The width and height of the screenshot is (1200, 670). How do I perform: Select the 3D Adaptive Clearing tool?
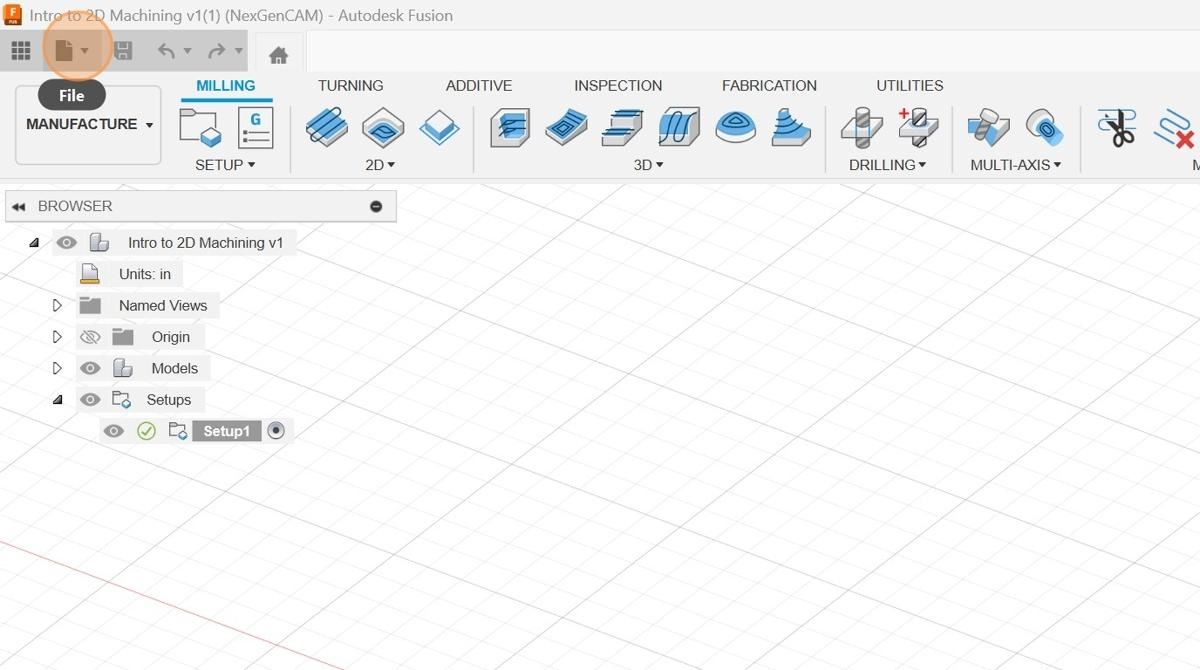[510, 128]
